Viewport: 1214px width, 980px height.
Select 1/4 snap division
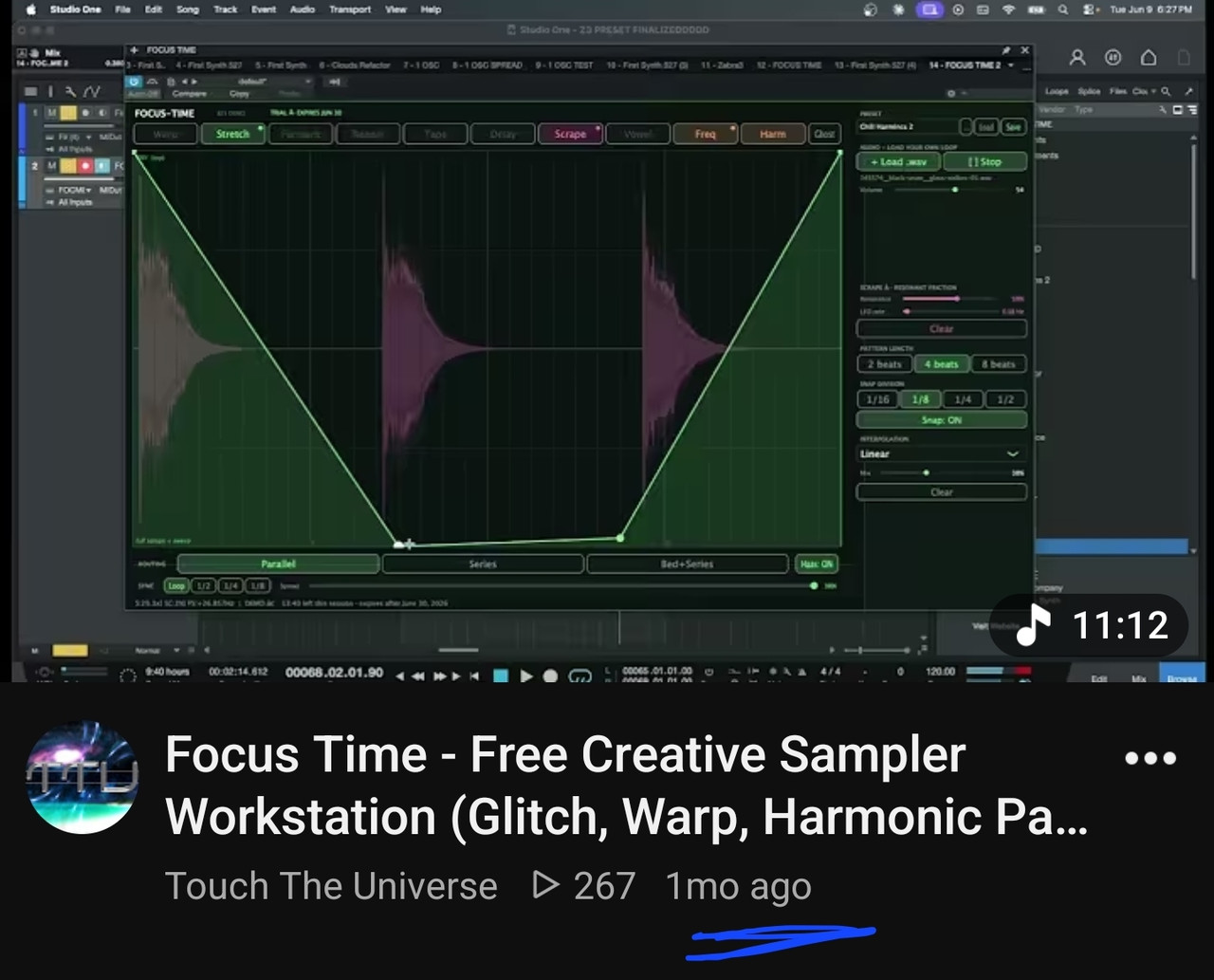(x=962, y=399)
